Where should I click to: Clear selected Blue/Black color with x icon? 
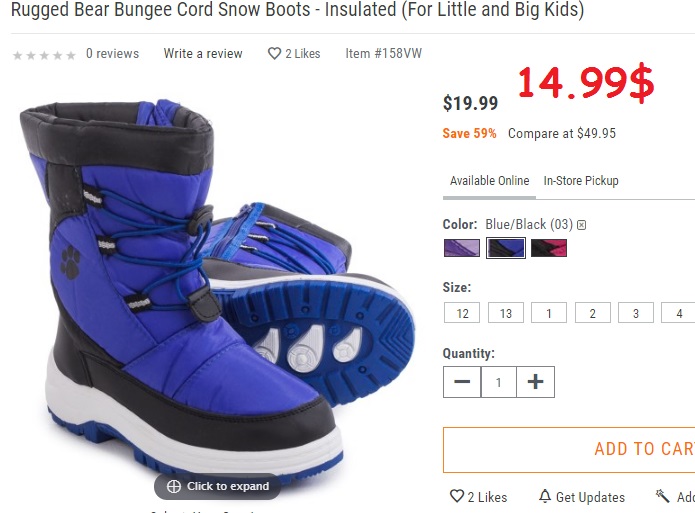(582, 225)
